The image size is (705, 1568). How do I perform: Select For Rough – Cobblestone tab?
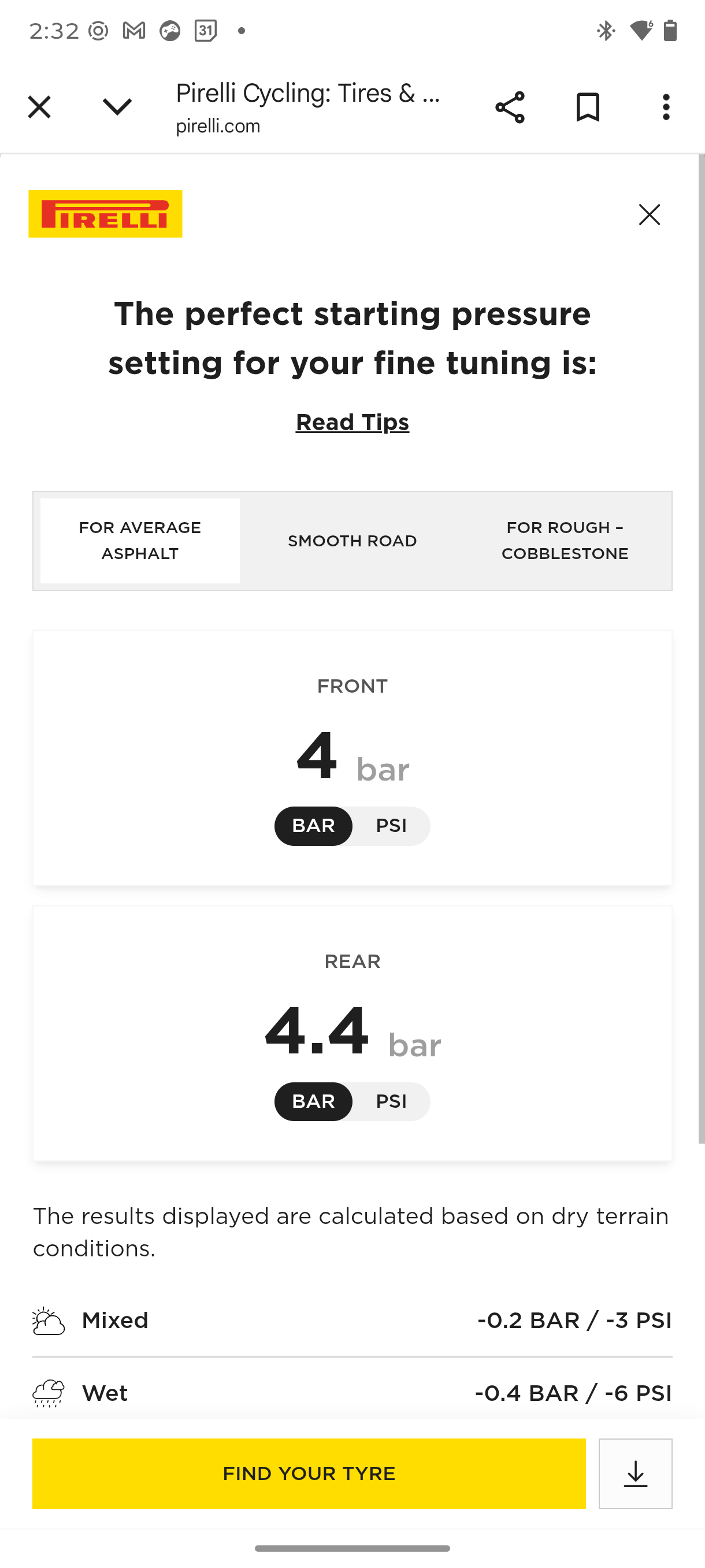point(565,541)
